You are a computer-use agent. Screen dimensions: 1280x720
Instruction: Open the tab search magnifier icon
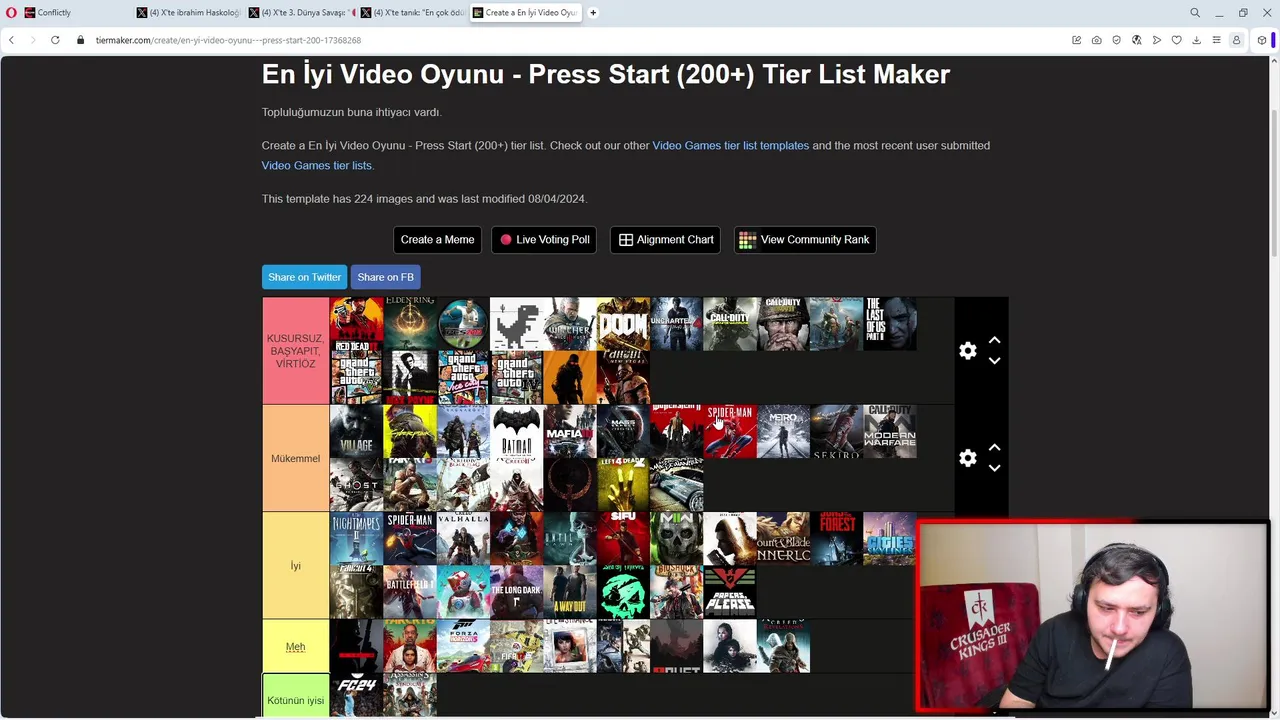tap(1195, 13)
